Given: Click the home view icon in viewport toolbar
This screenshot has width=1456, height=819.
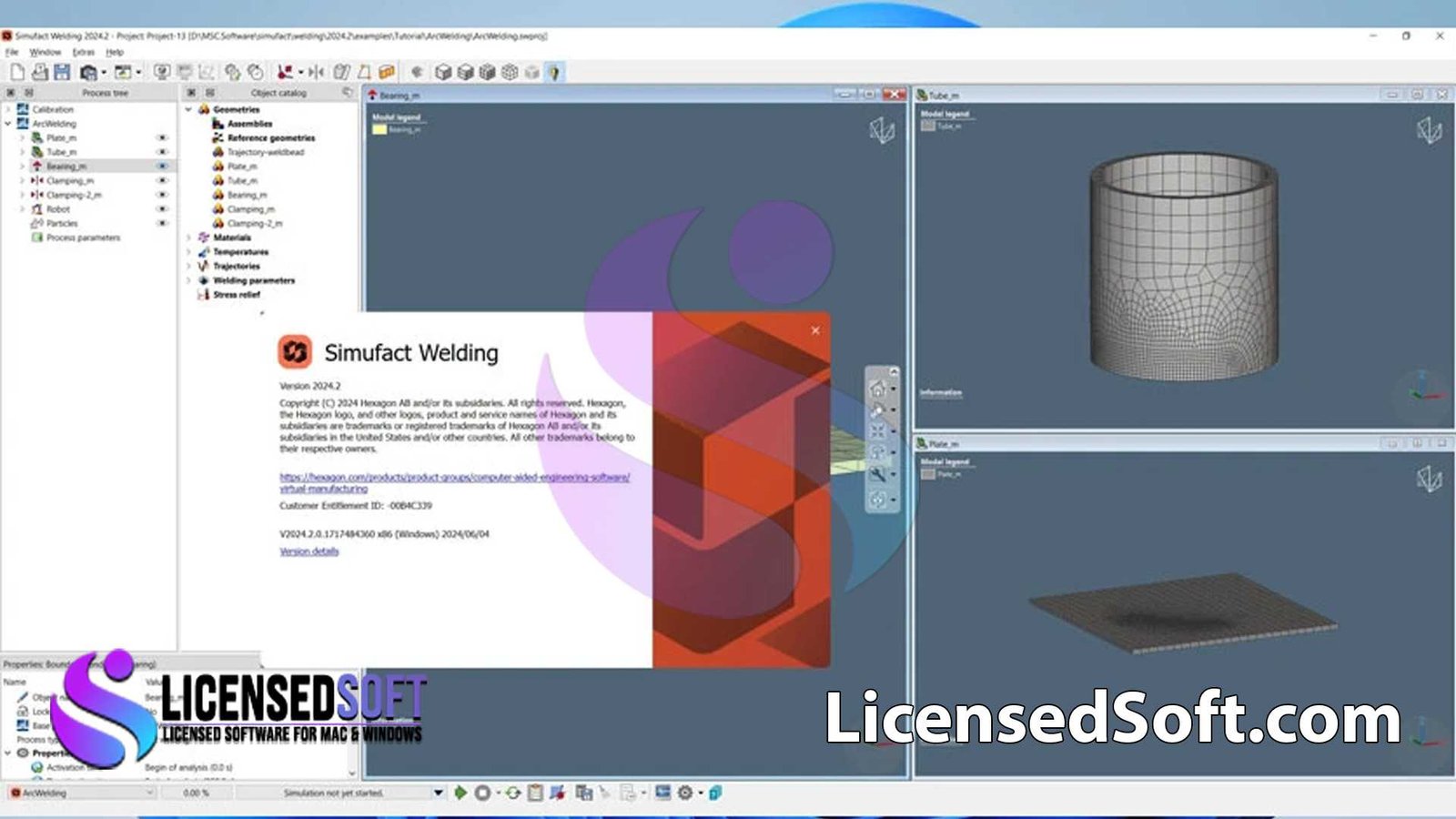Looking at the screenshot, I should pyautogui.click(x=877, y=389).
